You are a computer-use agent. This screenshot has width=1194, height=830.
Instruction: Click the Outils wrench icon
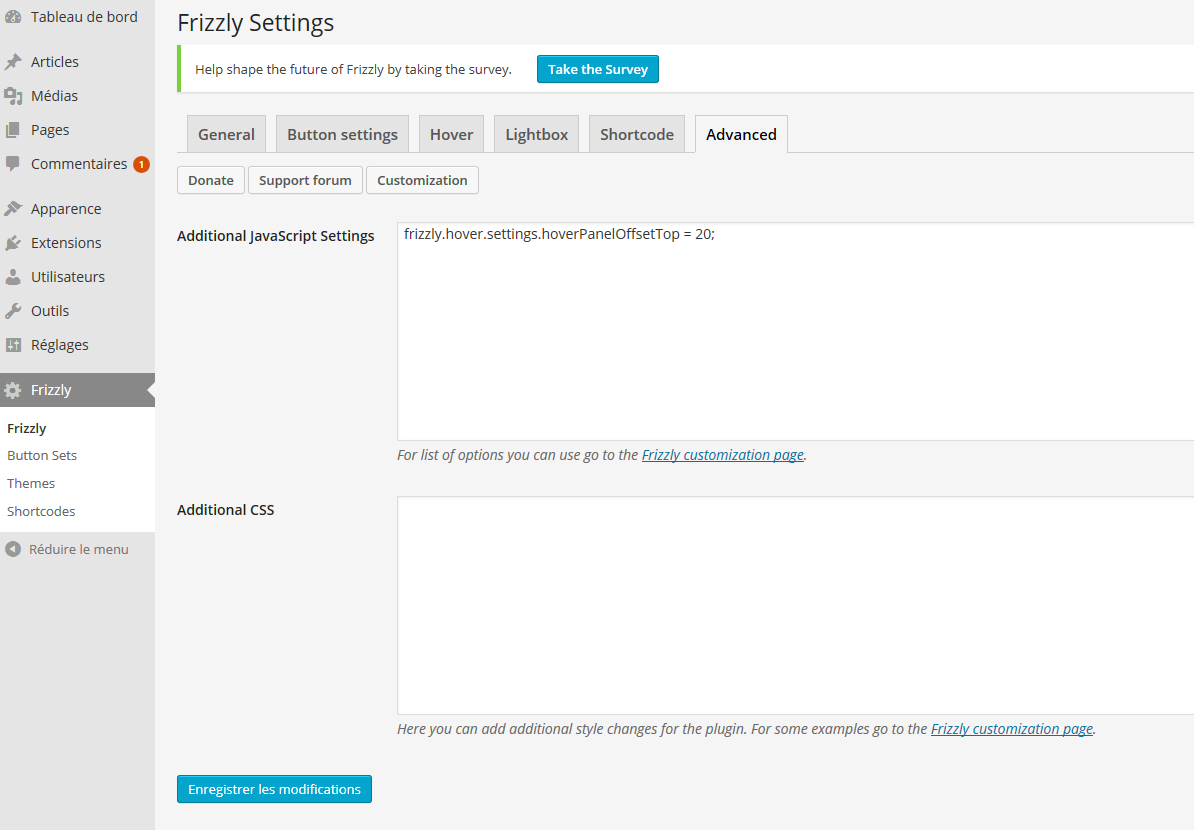pyautogui.click(x=13, y=311)
